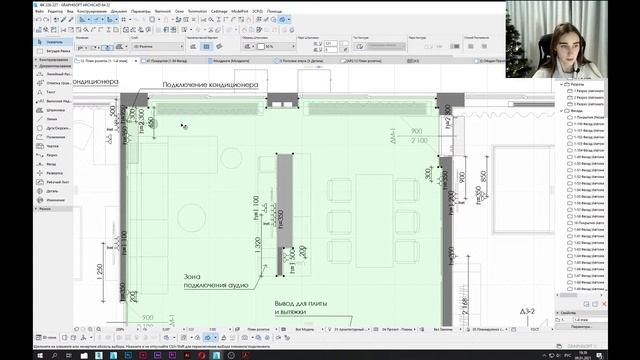Open the Файл menu
Screen dimensions: 640x360
pos(40,11)
